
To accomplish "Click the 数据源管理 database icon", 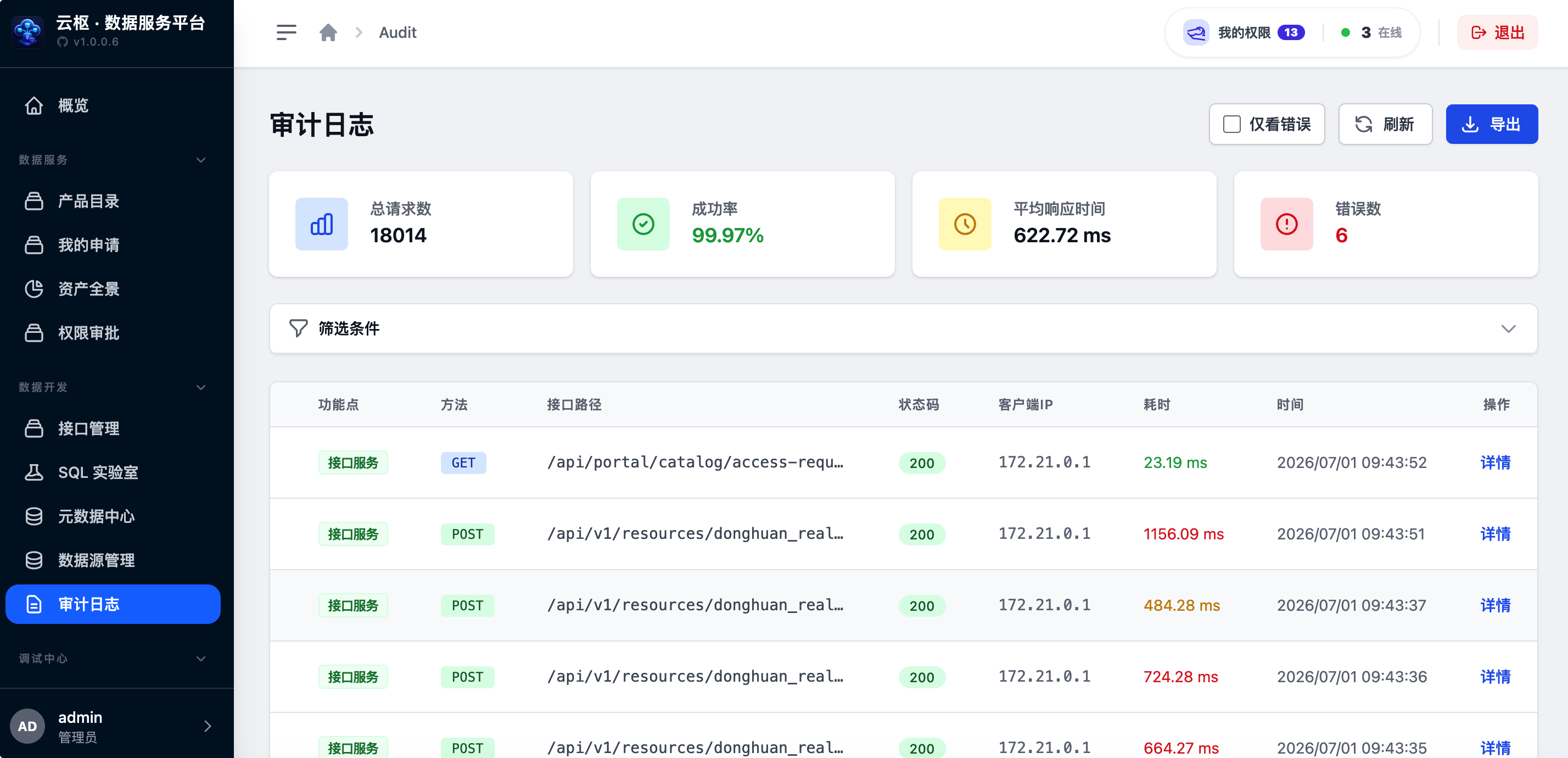I will tap(34, 560).
